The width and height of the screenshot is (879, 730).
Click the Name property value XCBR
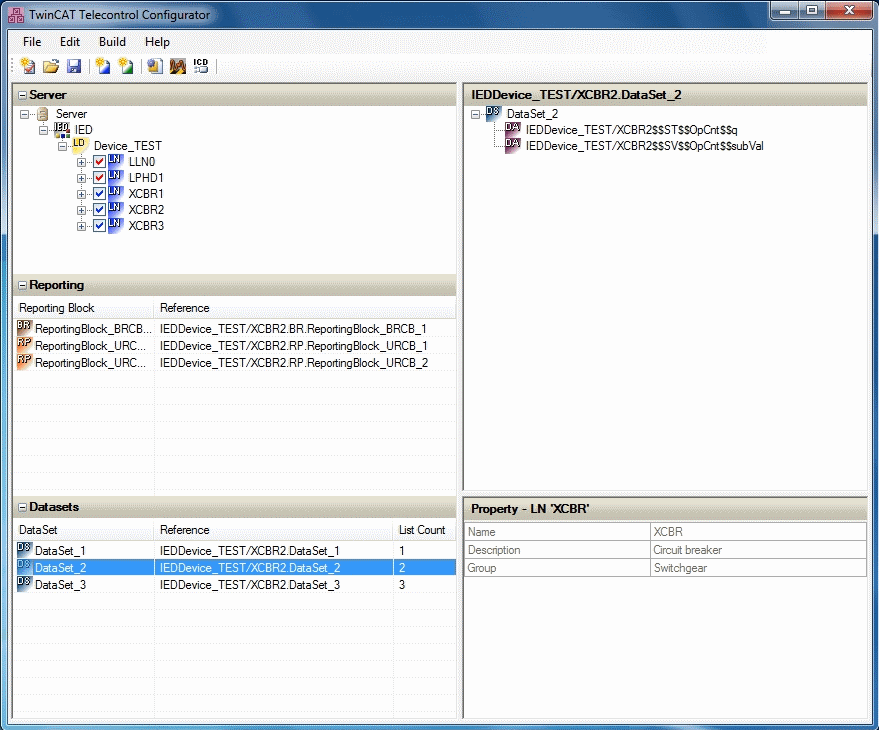click(x=758, y=532)
